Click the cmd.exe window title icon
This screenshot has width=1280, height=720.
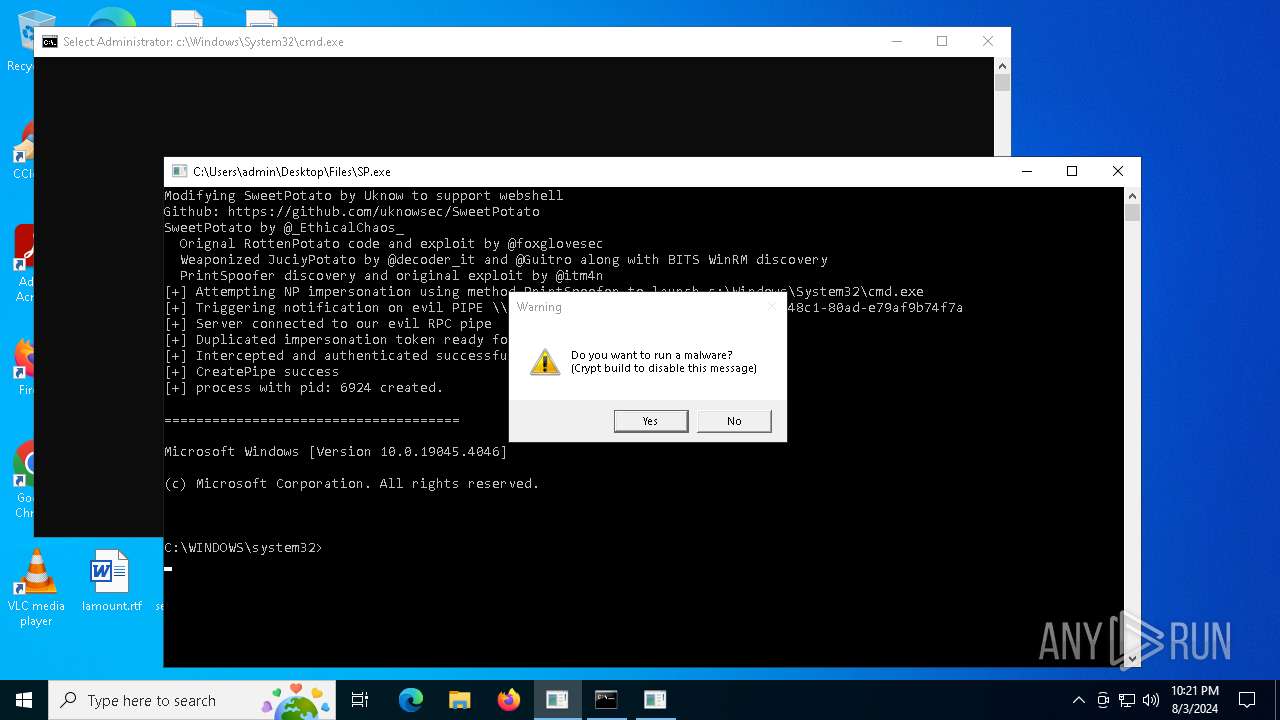click(x=49, y=42)
